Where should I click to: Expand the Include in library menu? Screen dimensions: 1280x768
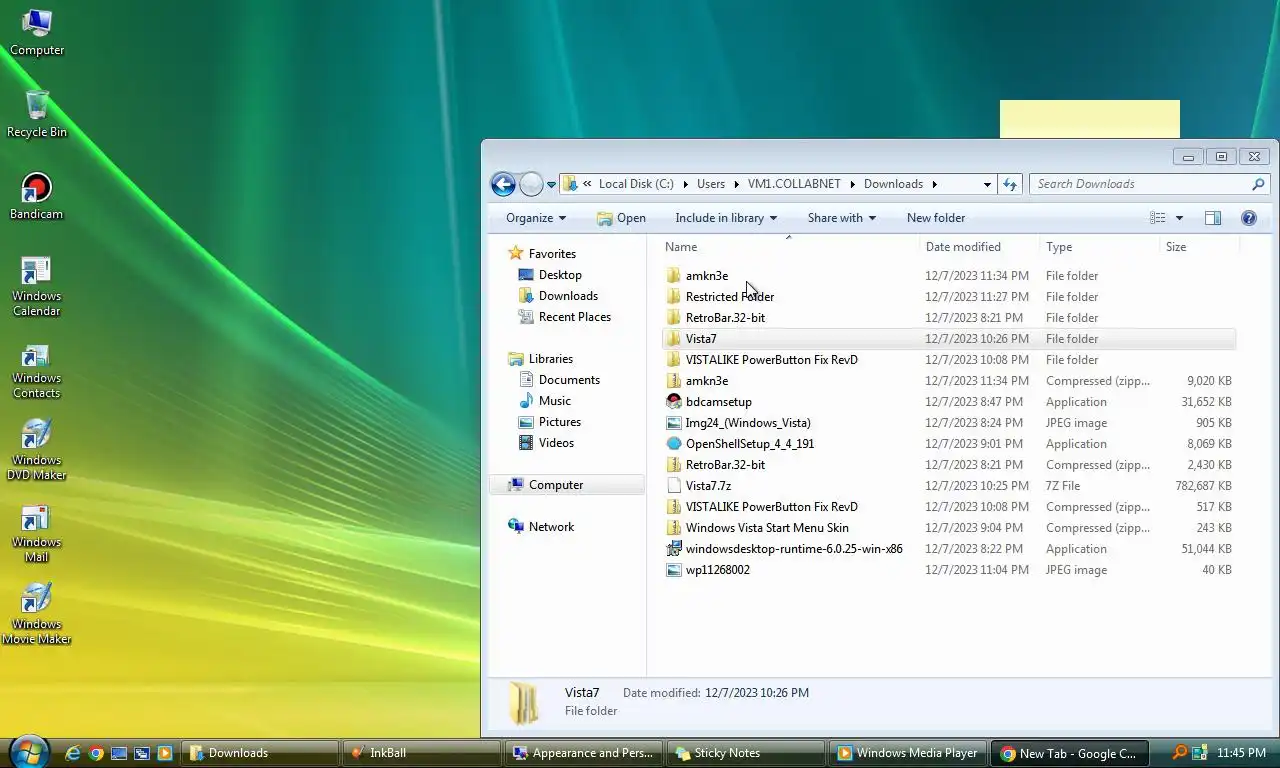[x=726, y=218]
